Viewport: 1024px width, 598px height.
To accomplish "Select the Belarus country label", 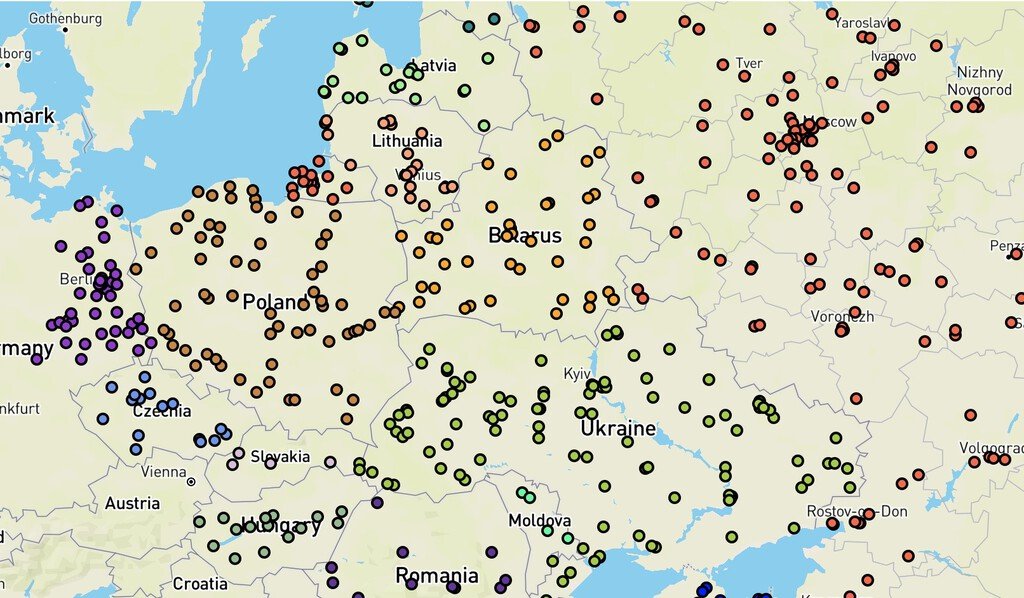I will [x=524, y=236].
